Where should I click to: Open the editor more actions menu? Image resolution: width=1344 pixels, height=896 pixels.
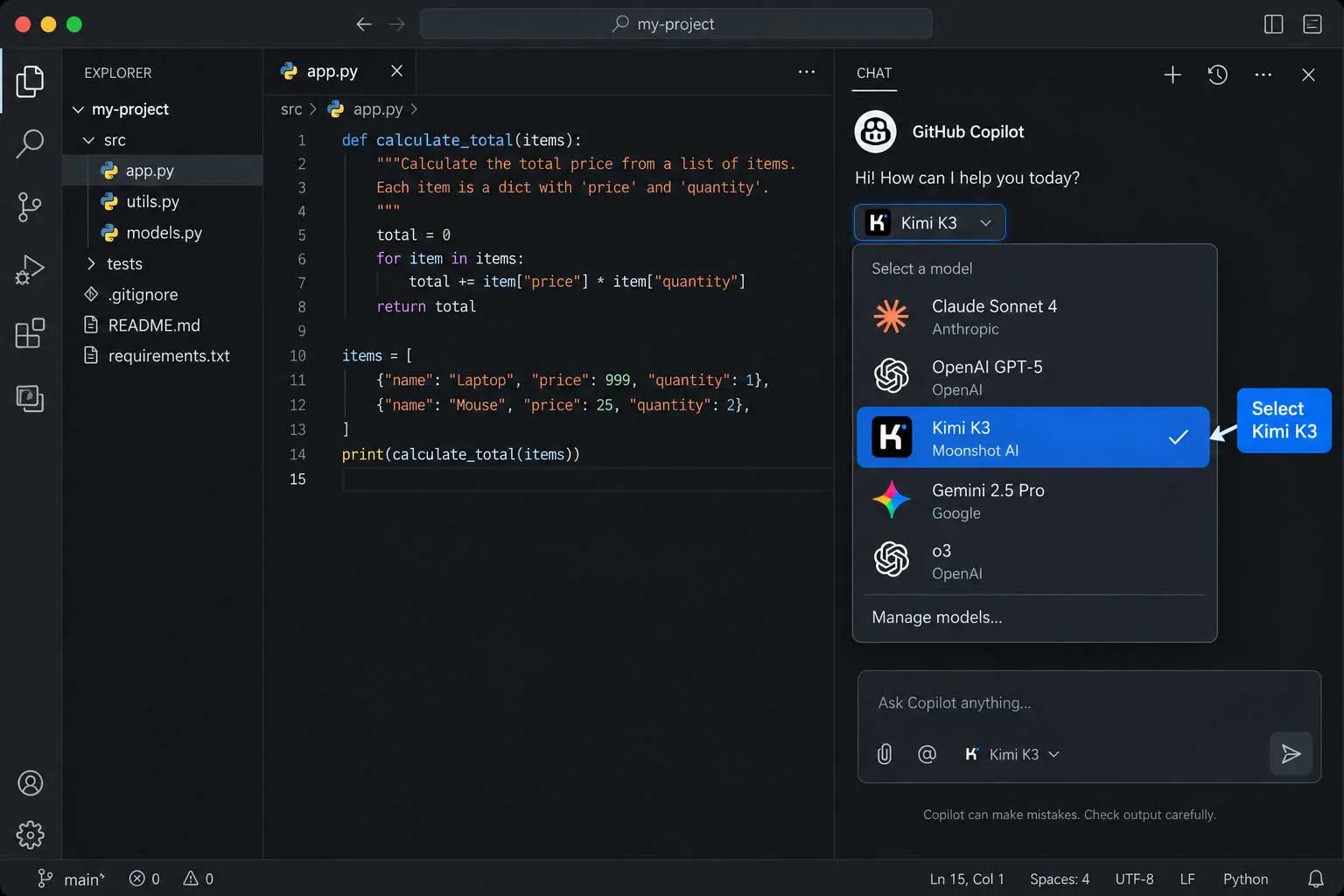(807, 72)
